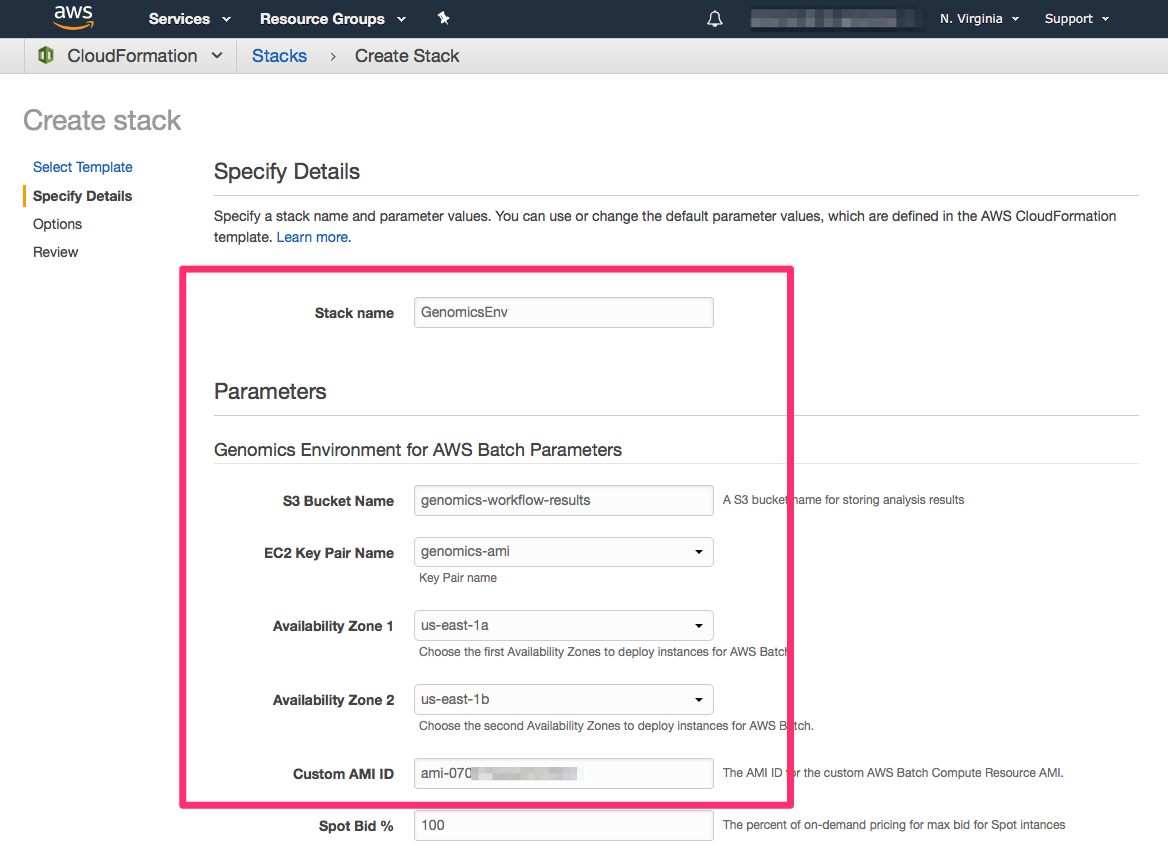
Task: Click the Custom AMI ID input field
Action: coord(564,773)
